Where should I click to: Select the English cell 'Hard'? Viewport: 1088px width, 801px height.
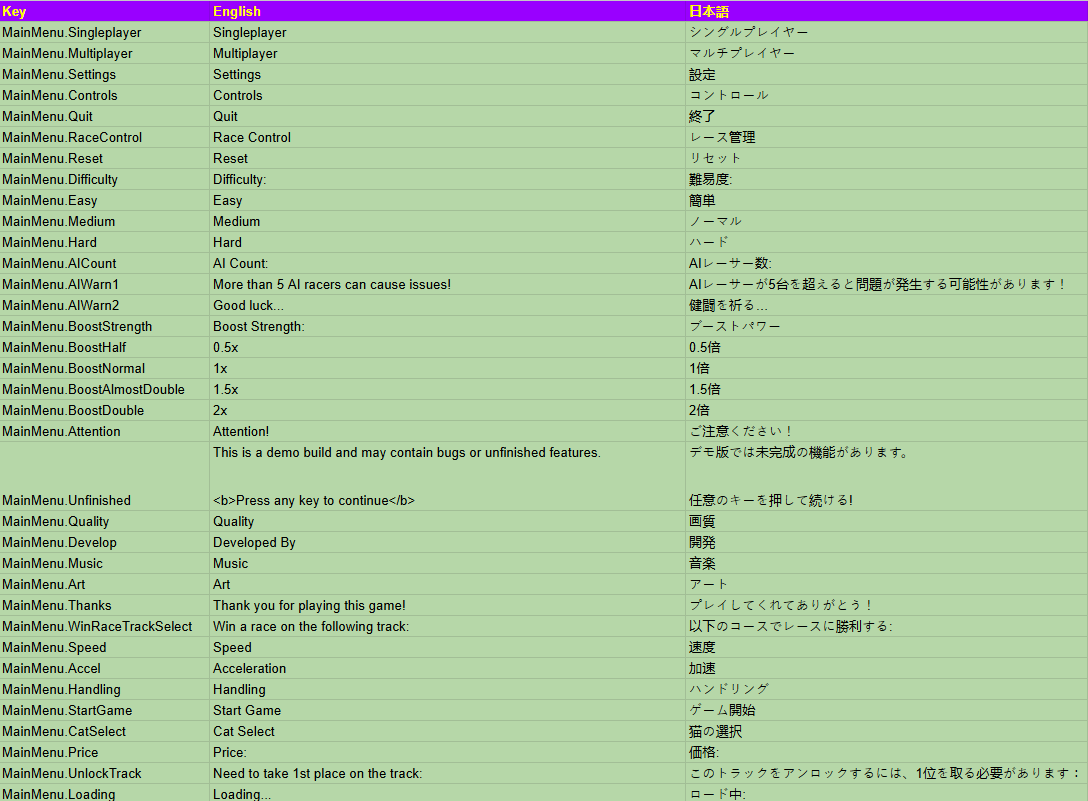[448, 242]
